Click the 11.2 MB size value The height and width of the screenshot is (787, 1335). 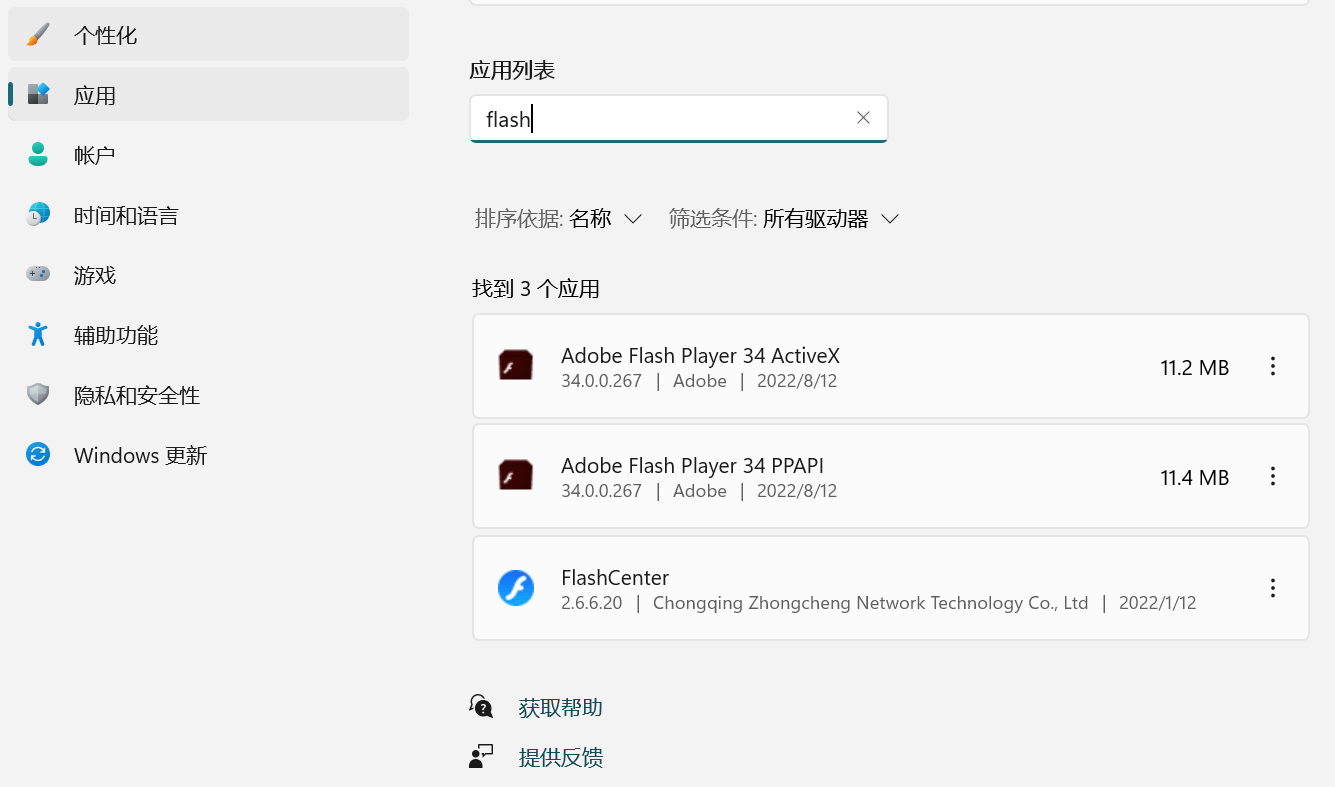[x=1194, y=368]
